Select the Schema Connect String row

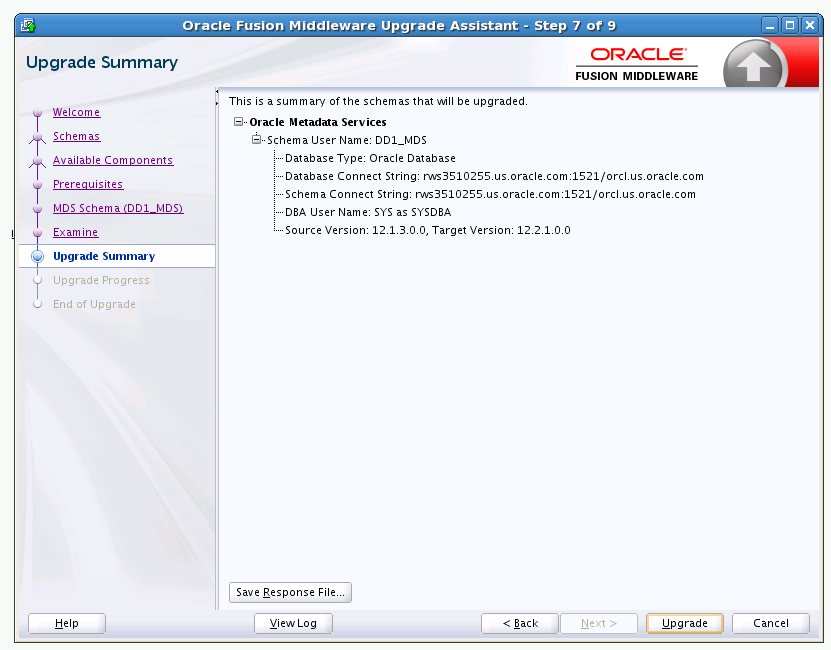pos(490,194)
